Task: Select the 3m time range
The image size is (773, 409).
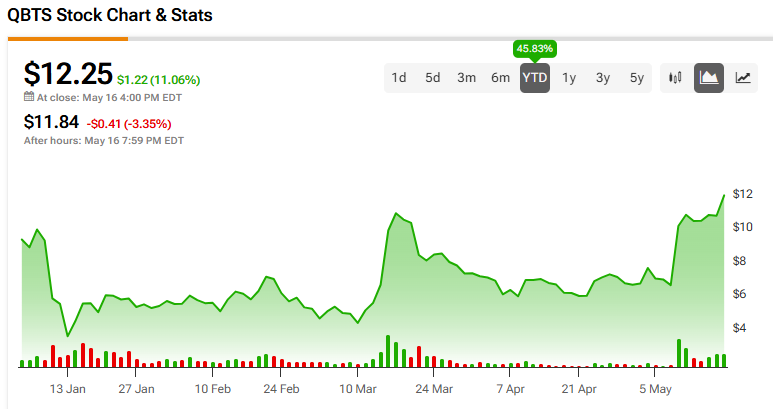Action: [x=466, y=78]
